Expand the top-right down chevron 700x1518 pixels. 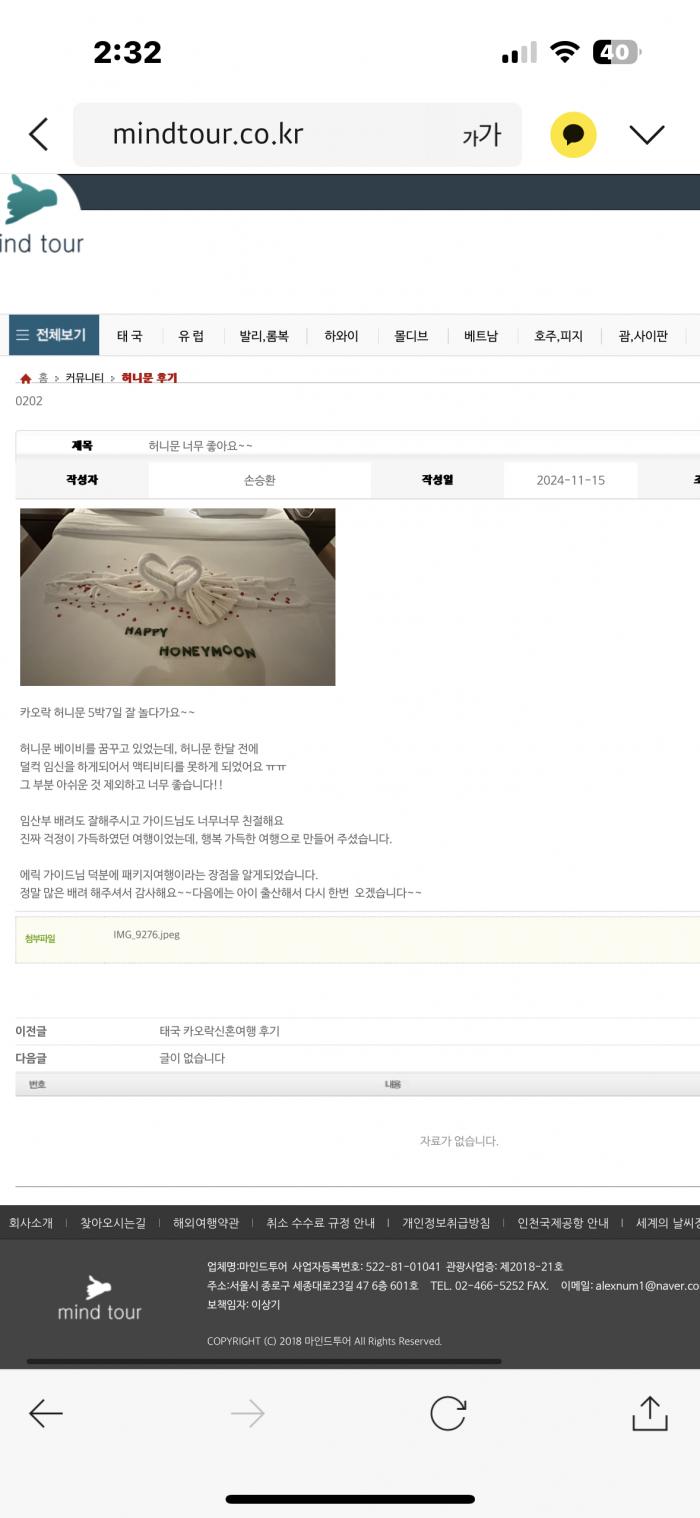click(647, 134)
